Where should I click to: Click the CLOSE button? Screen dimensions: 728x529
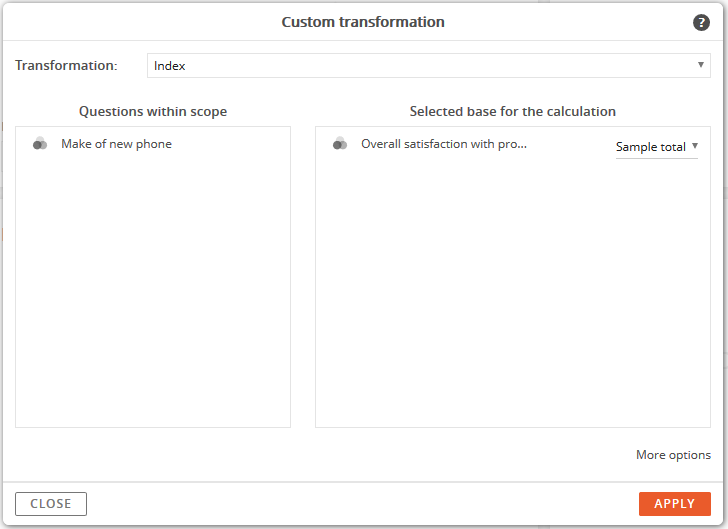(51, 504)
